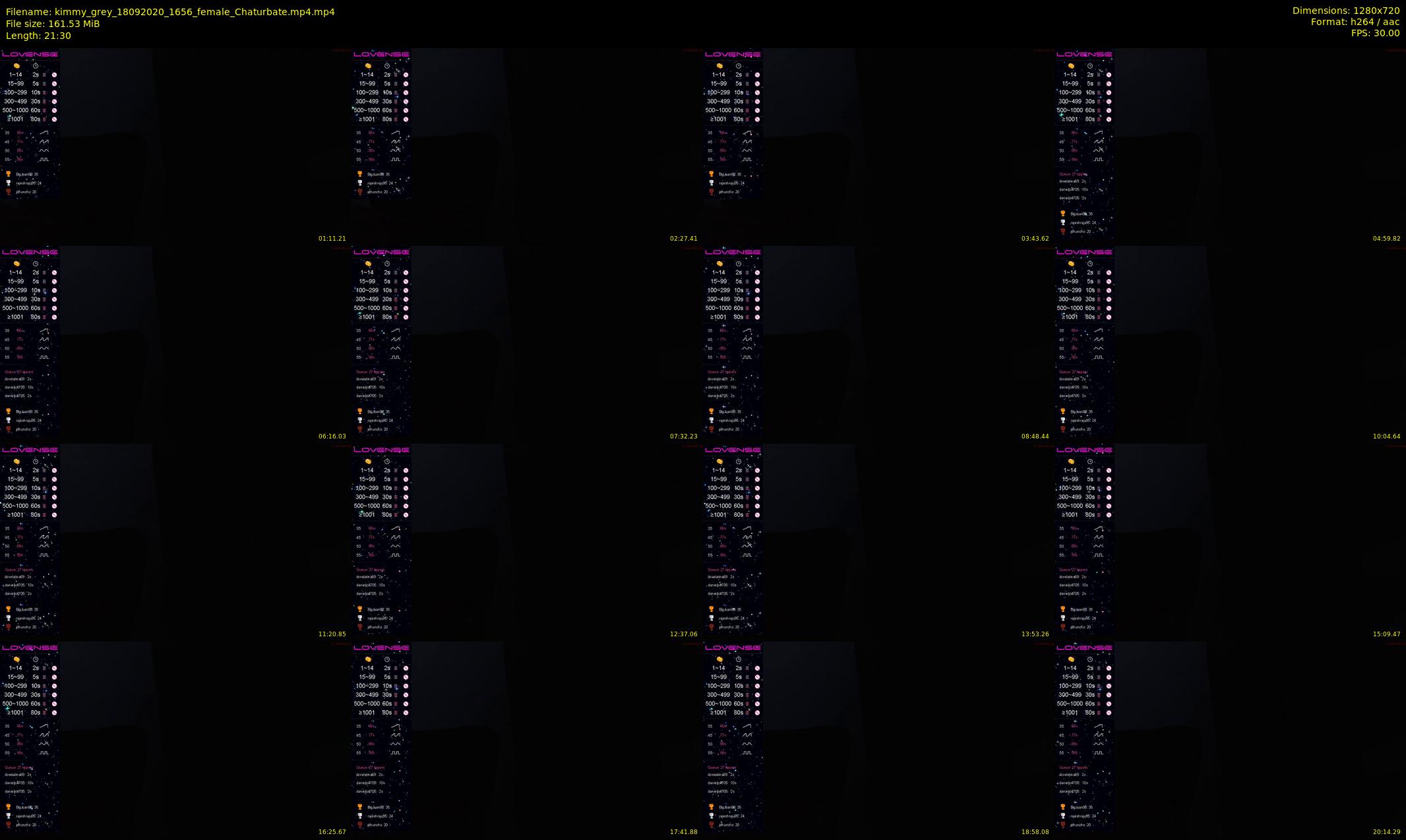This screenshot has height=840, width=1406.
Task: Click the Dimensions 1280x720 label
Action: 1345,11
